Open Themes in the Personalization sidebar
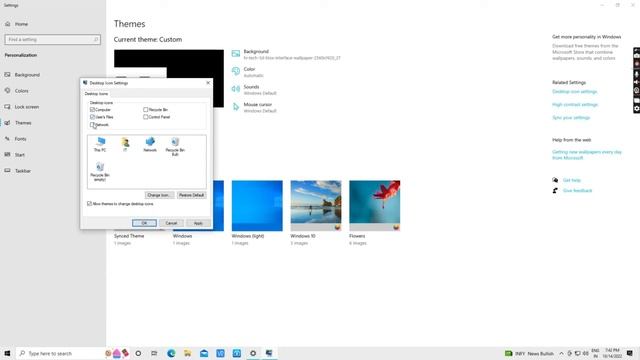The height and width of the screenshot is (360, 640). (x=23, y=123)
